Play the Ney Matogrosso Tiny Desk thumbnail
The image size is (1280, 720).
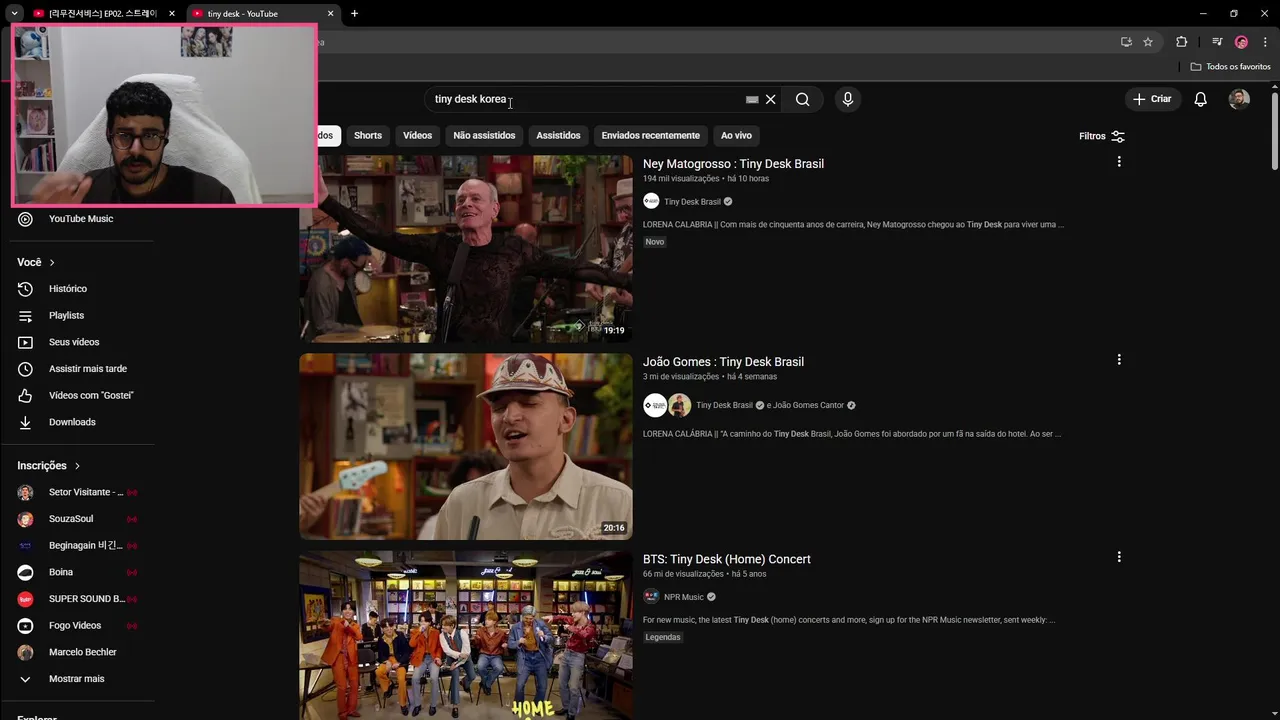(466, 249)
